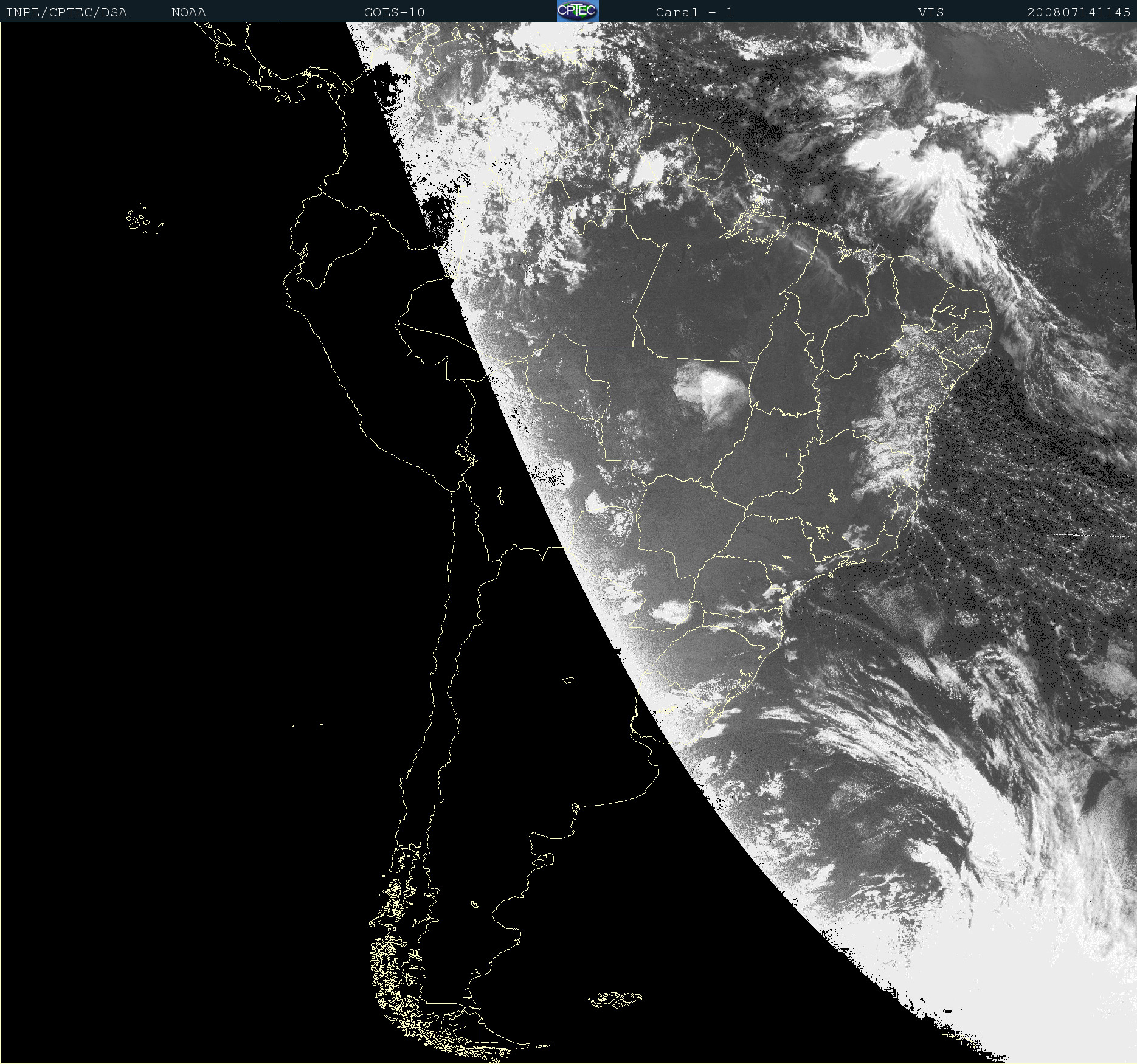Image resolution: width=1137 pixels, height=1064 pixels.
Task: Click the VIS label in header
Action: (931, 12)
